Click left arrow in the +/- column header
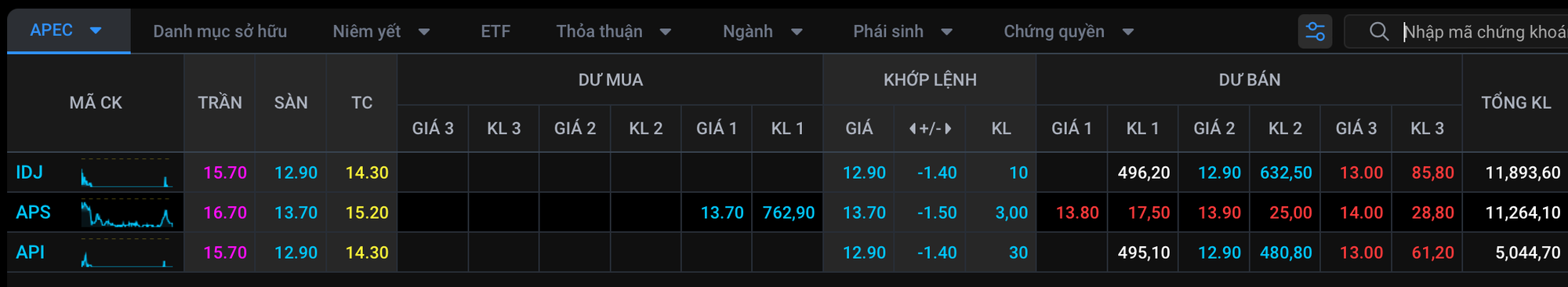This screenshot has width=1568, height=287. [x=913, y=129]
